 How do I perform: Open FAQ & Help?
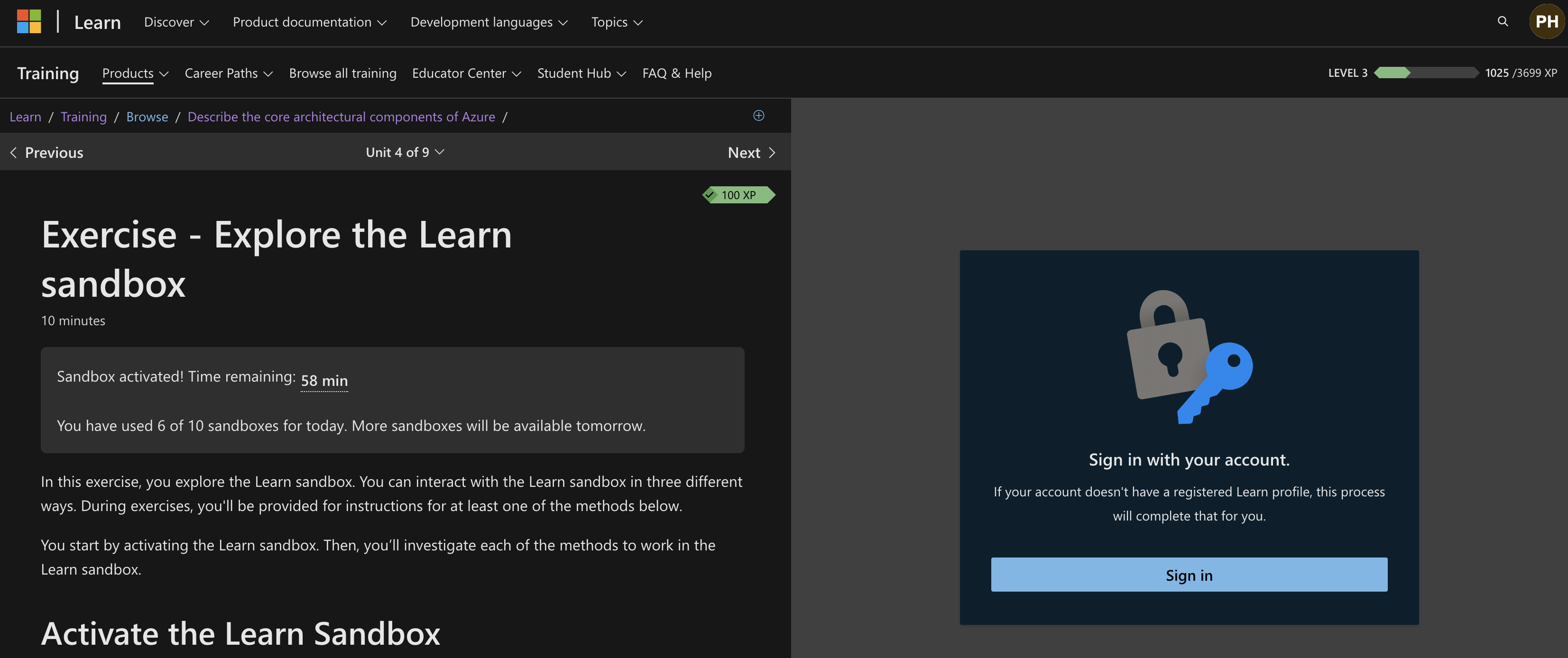click(677, 73)
